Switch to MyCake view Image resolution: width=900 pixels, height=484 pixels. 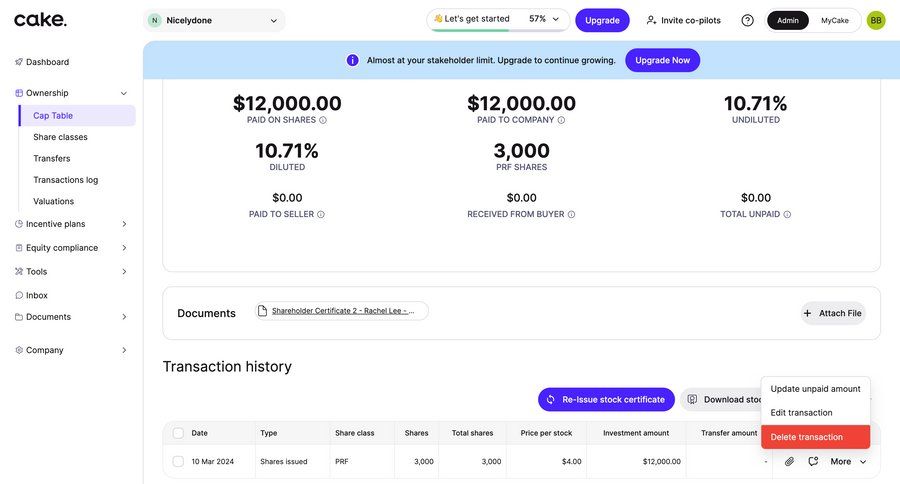(x=835, y=20)
